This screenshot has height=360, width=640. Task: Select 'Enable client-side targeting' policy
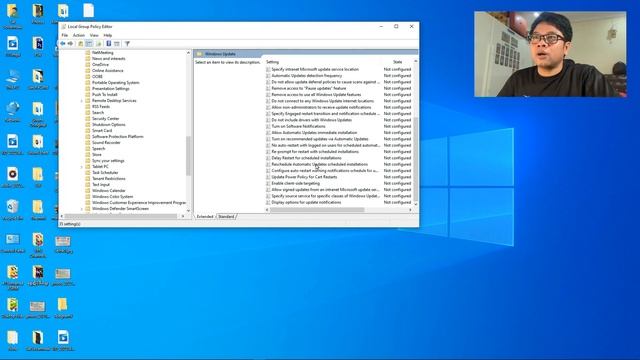[x=296, y=183]
